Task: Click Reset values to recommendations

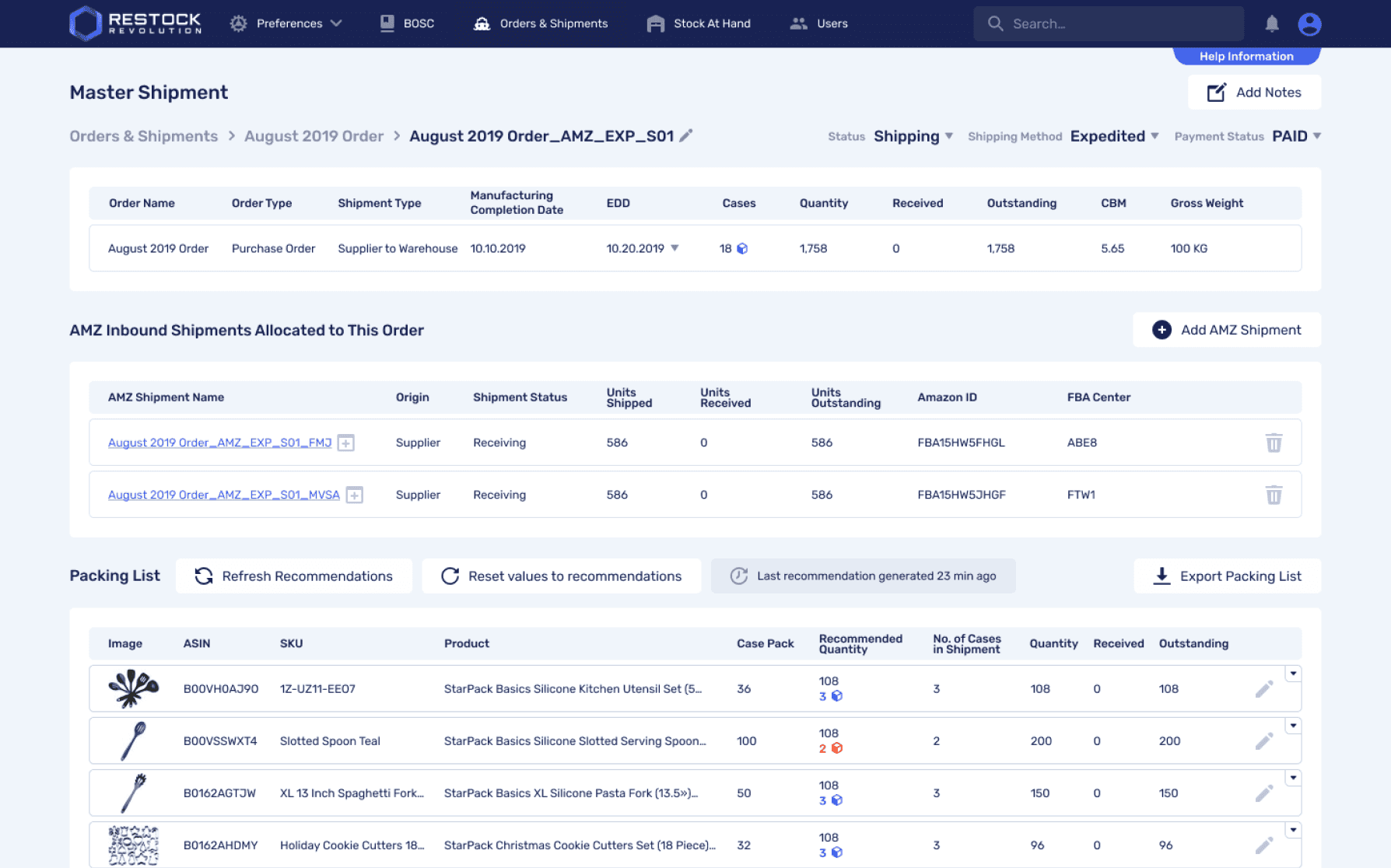Action: pyautogui.click(x=561, y=576)
